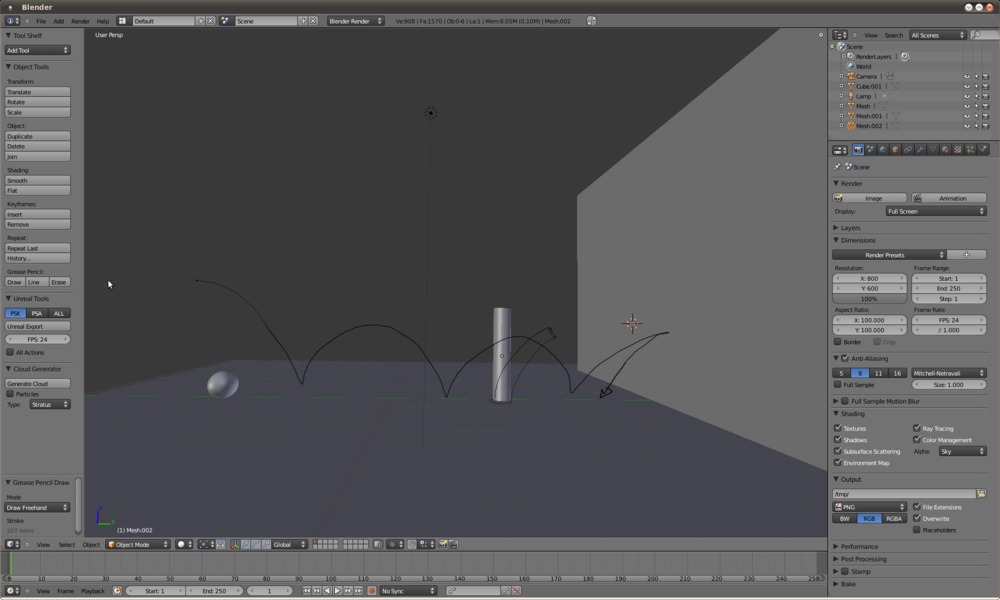The image size is (1000, 600).
Task: Open the Add Tool dropdown
Action: (38, 50)
